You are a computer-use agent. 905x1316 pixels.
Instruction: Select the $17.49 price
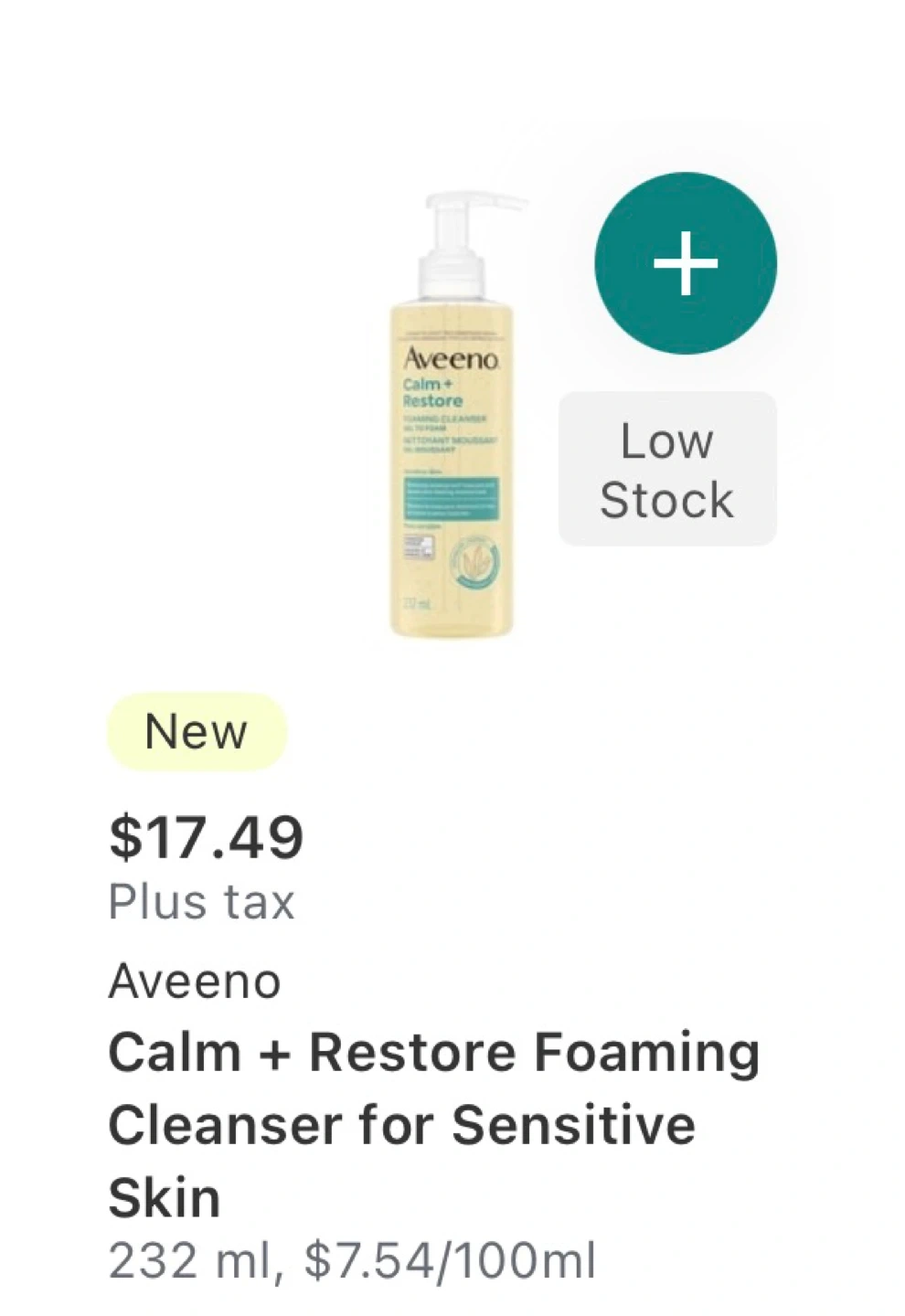click(206, 837)
